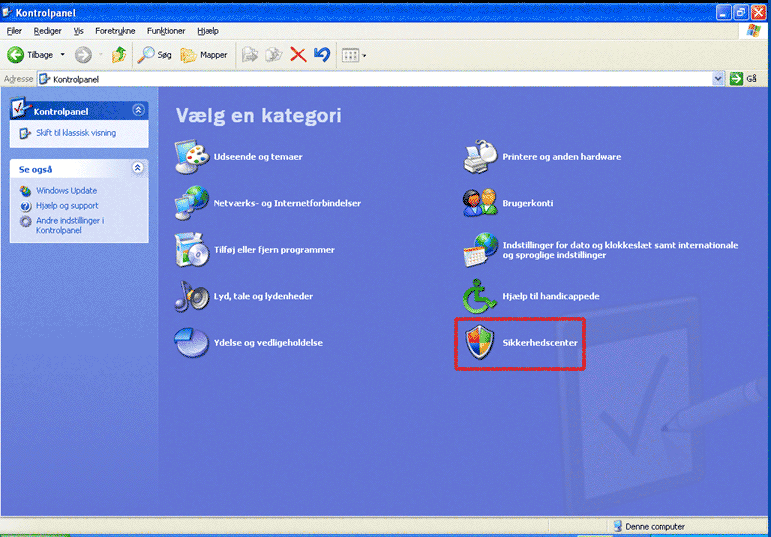Screen dimensions: 771x537
Task: Open the Vis menu
Action: click(79, 31)
